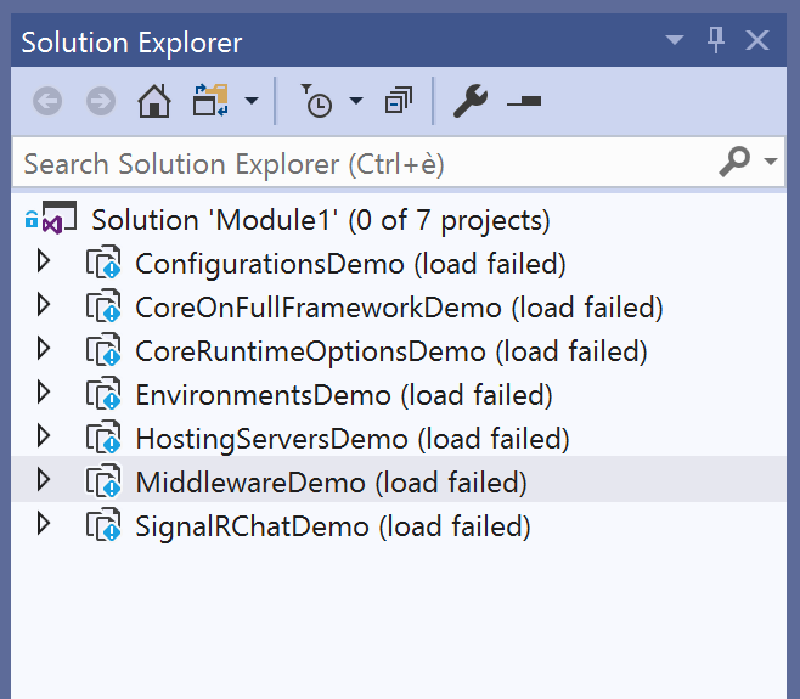Click the Forward navigation arrow icon

(x=100, y=101)
